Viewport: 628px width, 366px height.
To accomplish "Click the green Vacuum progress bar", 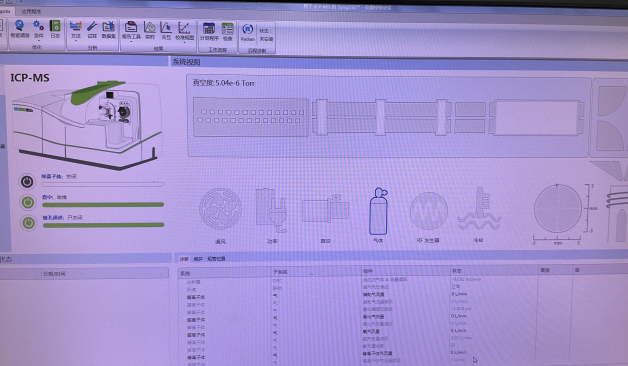I will (x=103, y=205).
